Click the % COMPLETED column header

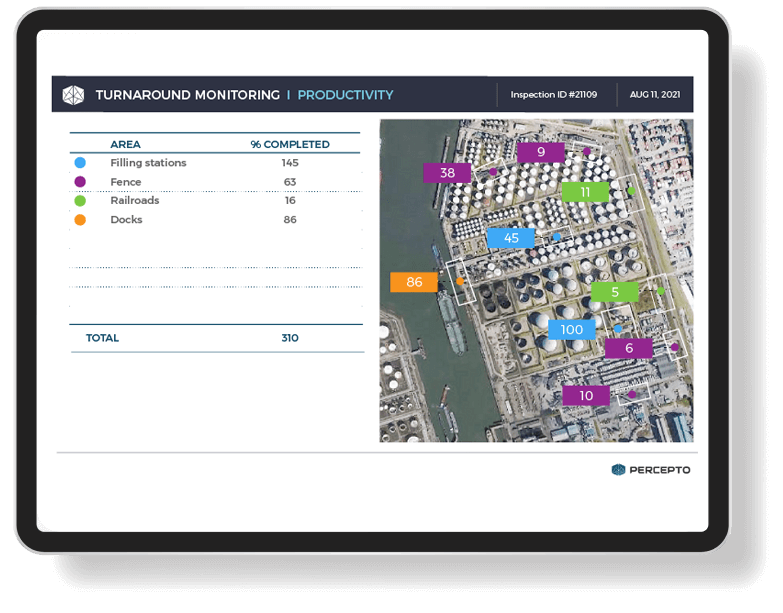(290, 144)
